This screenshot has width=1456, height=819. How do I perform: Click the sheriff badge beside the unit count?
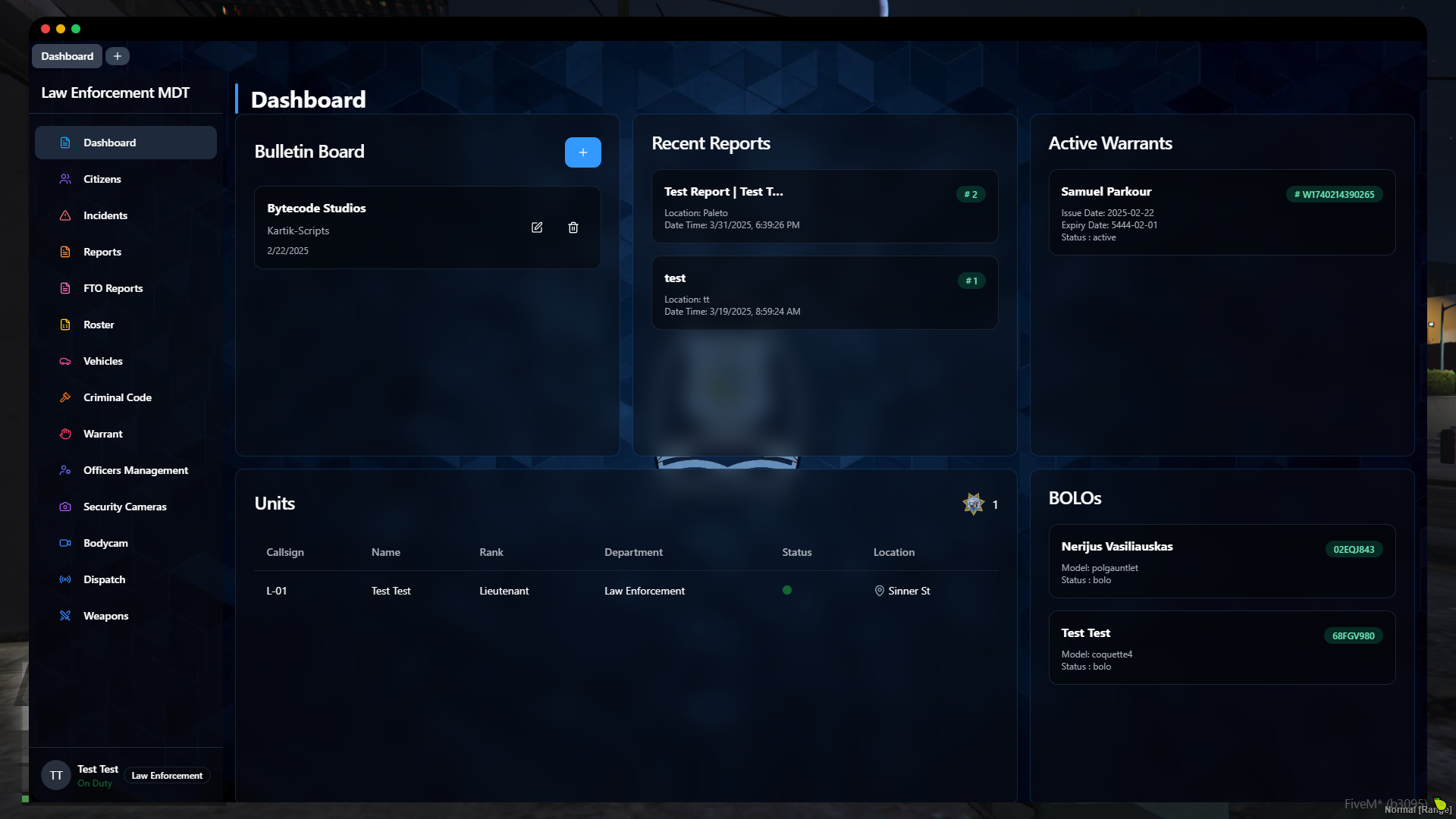[972, 504]
